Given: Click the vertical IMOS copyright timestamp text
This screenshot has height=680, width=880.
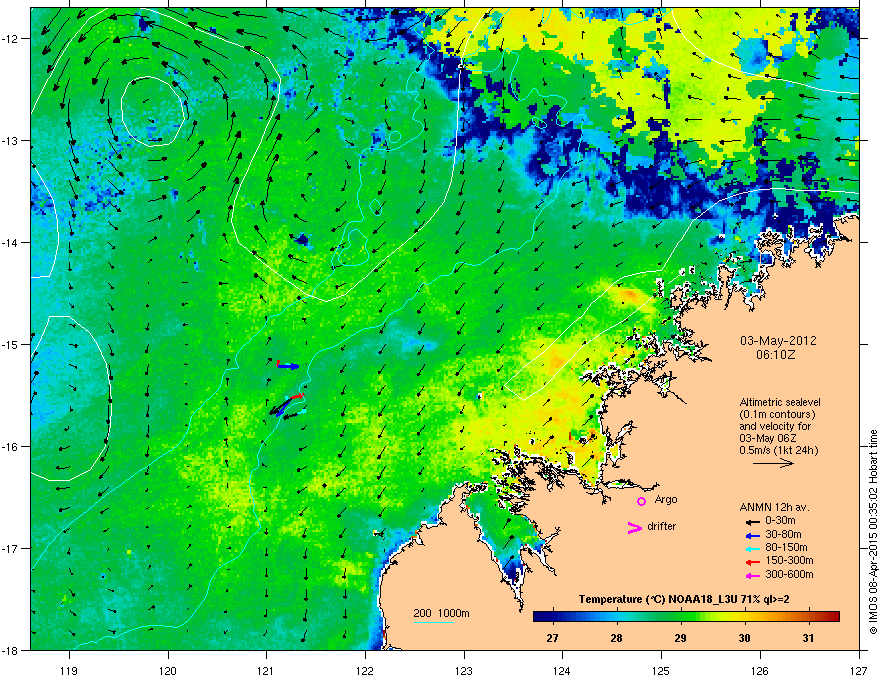Looking at the screenshot, I should click(x=873, y=532).
